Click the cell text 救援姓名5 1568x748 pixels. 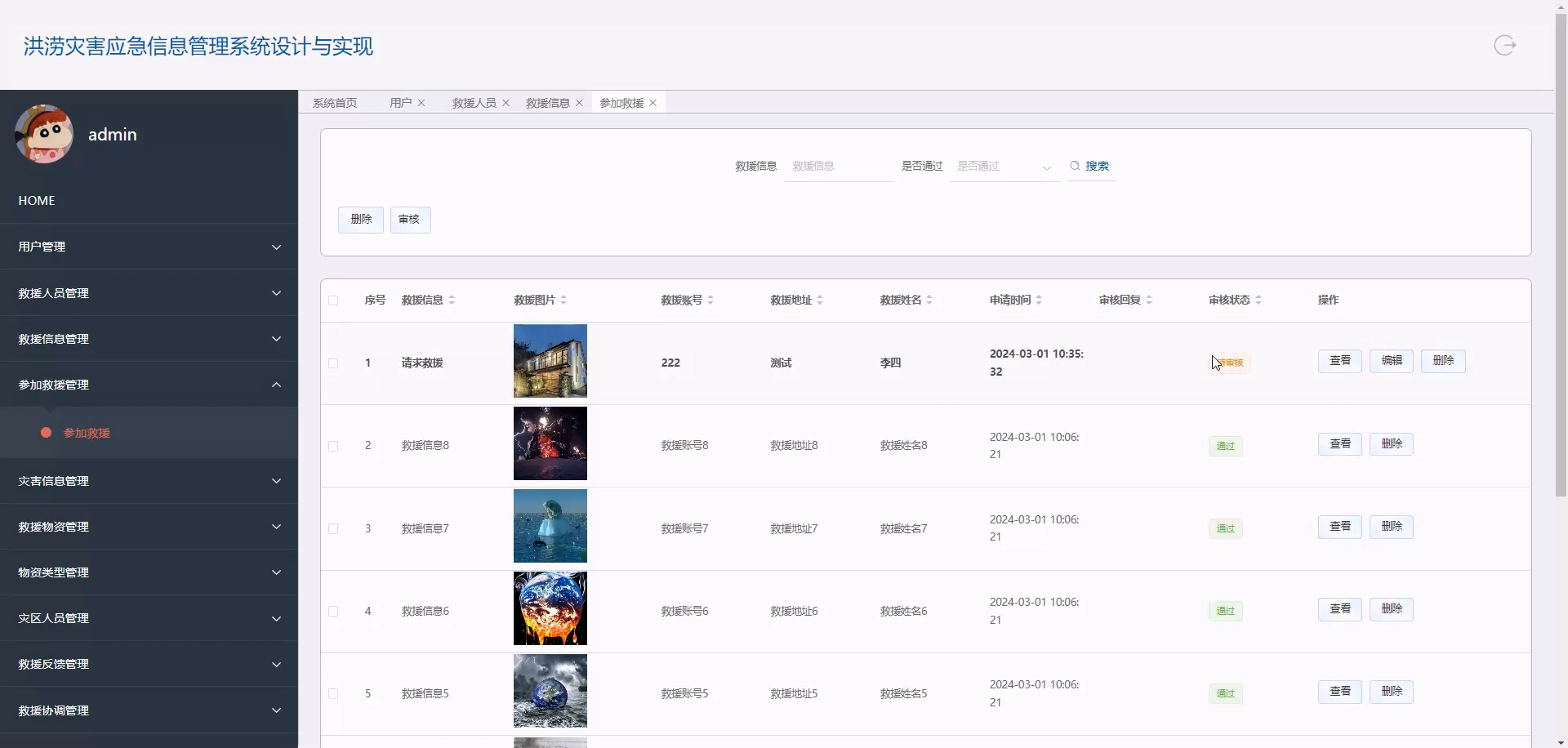903,693
